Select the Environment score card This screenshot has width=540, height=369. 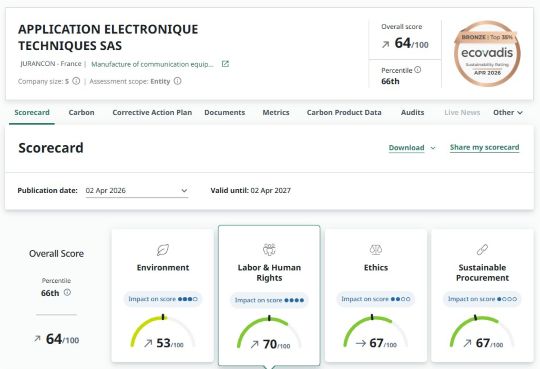point(163,296)
